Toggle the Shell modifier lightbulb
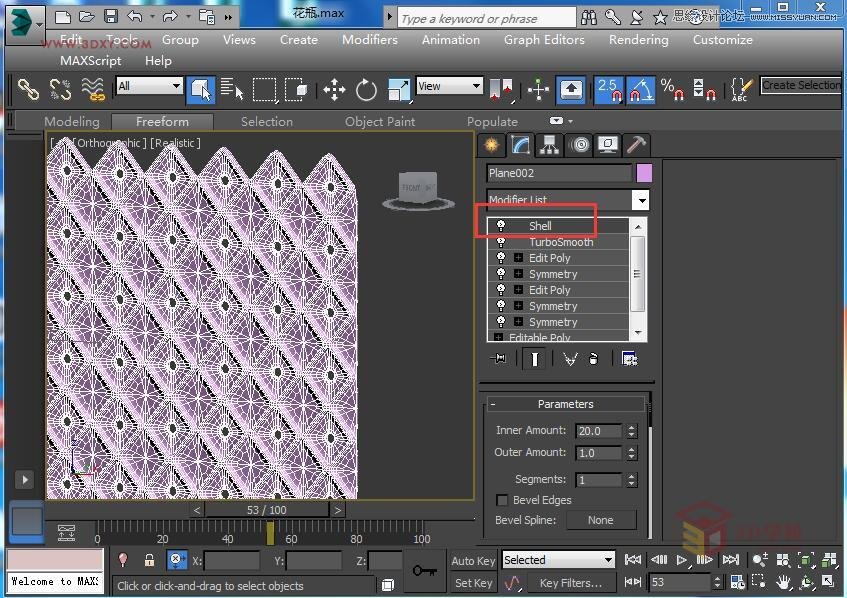Image resolution: width=847 pixels, height=598 pixels. coord(501,226)
